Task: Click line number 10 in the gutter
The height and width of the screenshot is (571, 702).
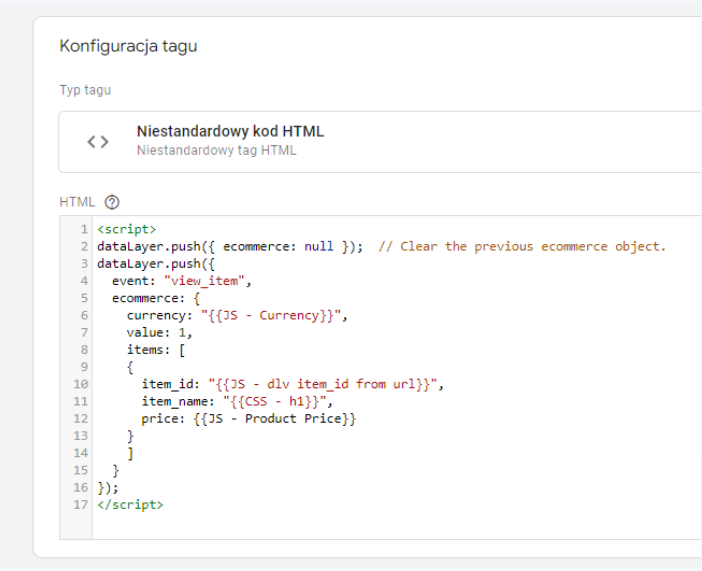Action: point(81,384)
